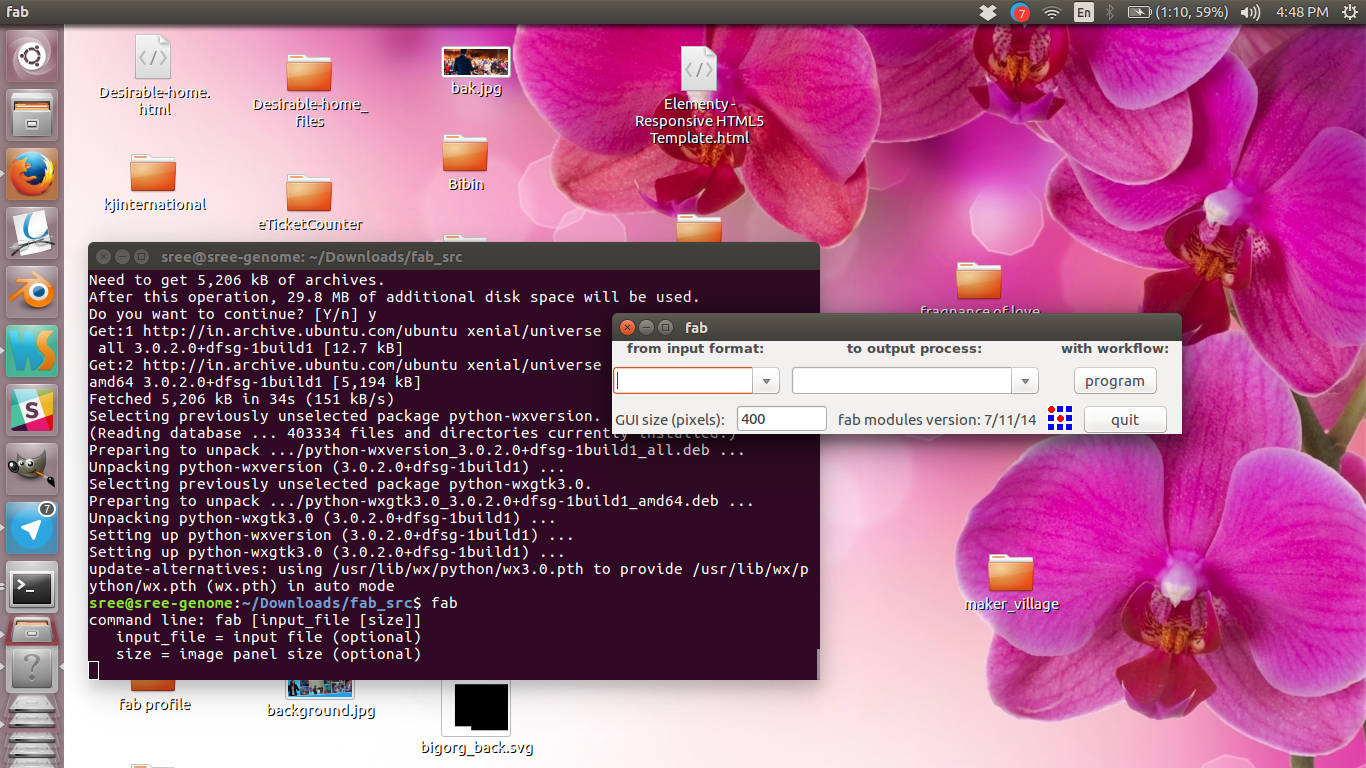Select background.jpg file on desktop

321,698
